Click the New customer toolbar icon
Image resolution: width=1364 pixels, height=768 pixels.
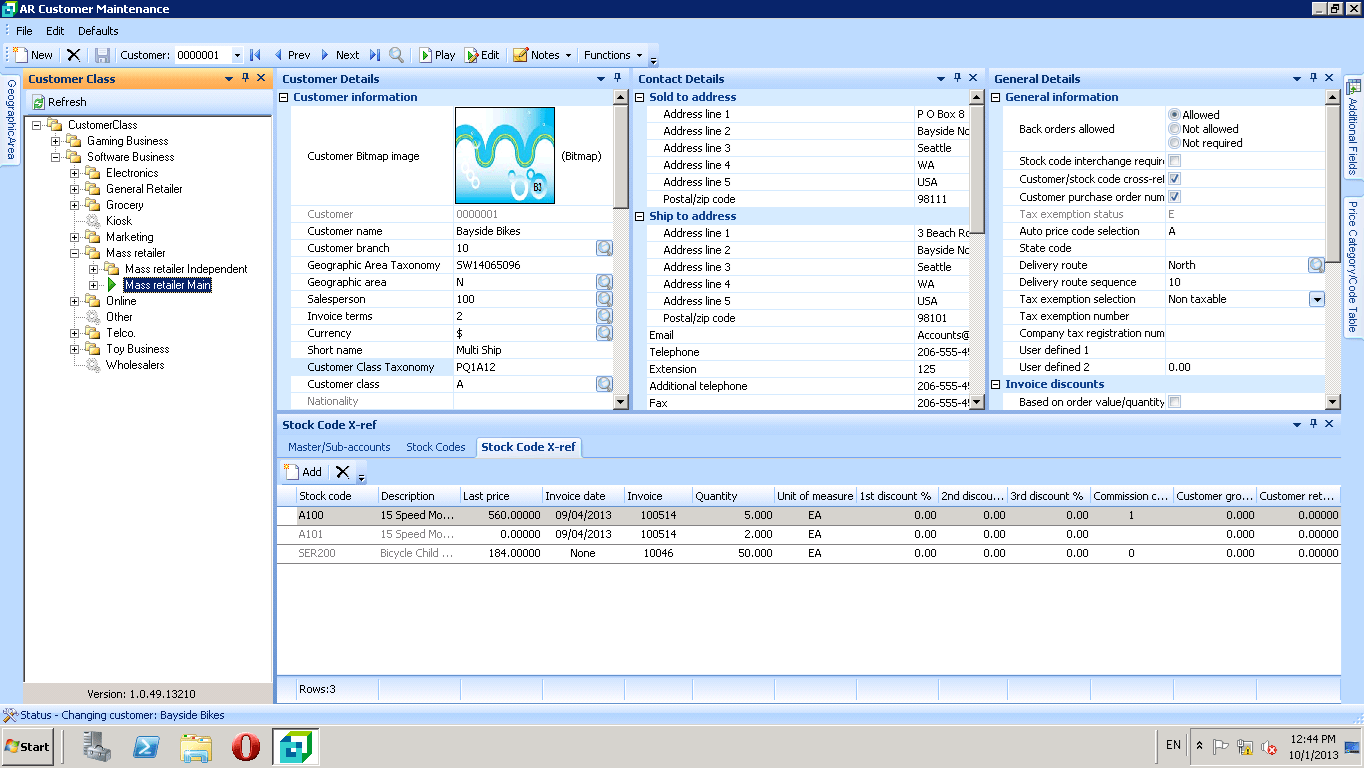tap(21, 55)
